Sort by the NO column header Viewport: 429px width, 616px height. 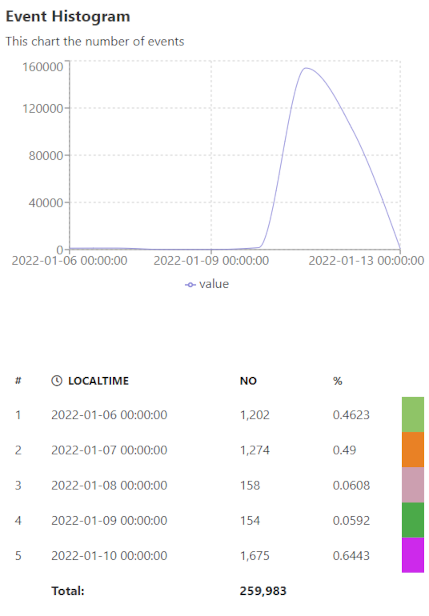(x=248, y=381)
